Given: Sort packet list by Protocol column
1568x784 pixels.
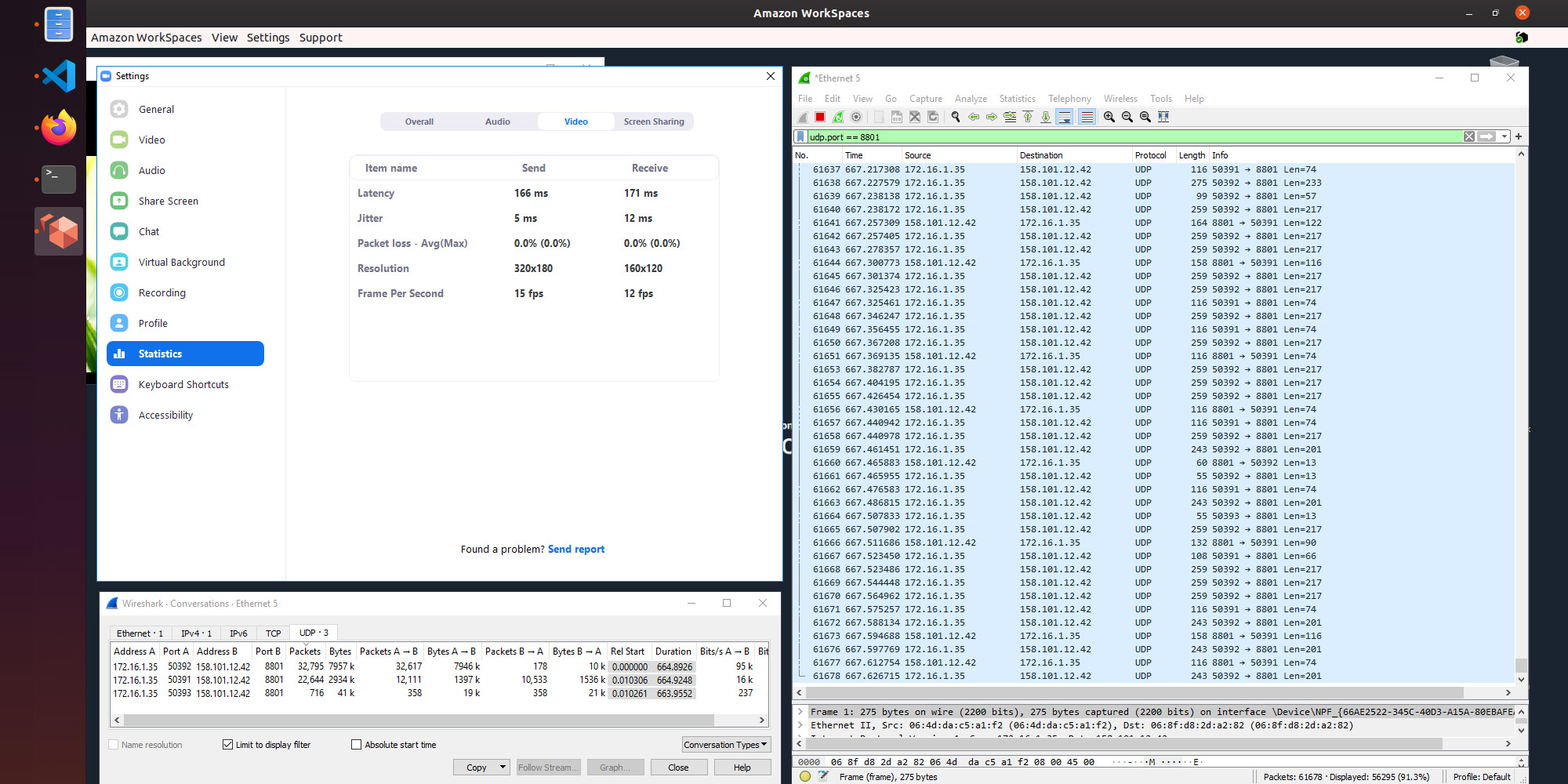Looking at the screenshot, I should pyautogui.click(x=1150, y=155).
